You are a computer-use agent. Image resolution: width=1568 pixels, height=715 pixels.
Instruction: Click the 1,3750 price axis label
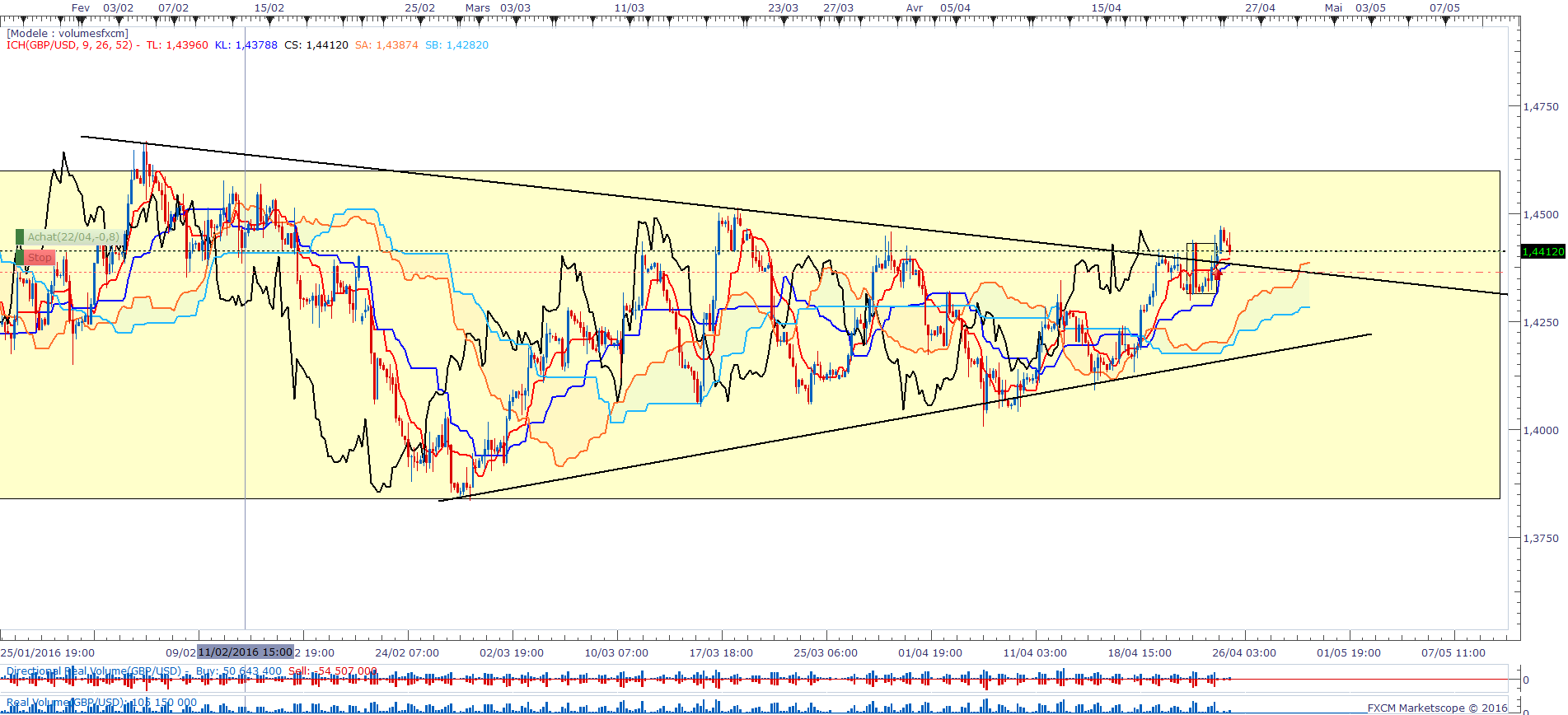coord(1541,538)
